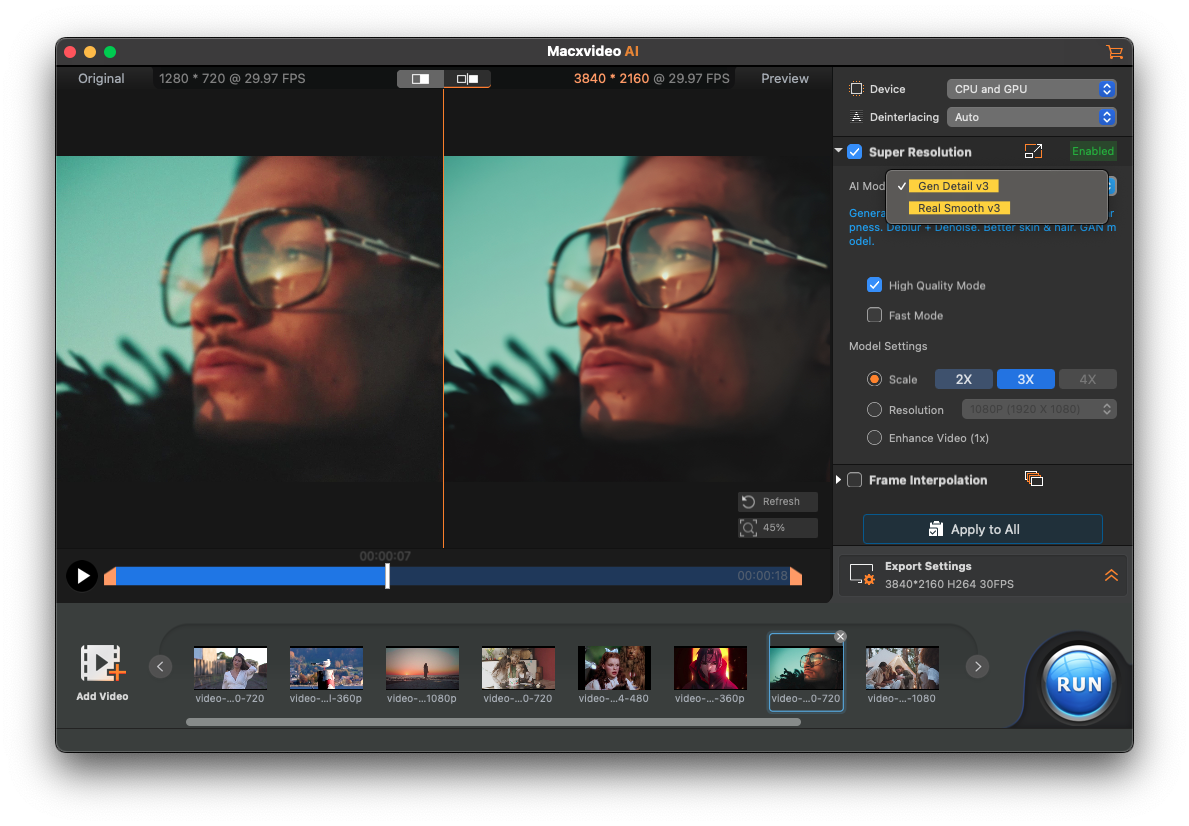Toggle the Super Resolution checkbox
Screen dimensions: 1189x826
[855, 152]
